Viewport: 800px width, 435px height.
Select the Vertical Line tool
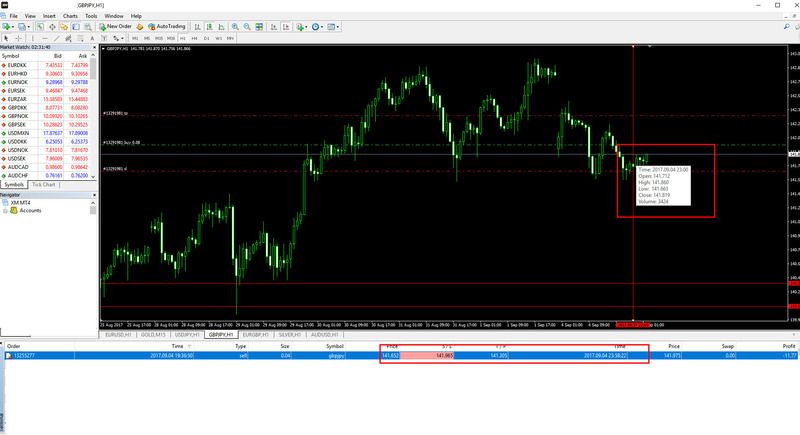[33, 38]
